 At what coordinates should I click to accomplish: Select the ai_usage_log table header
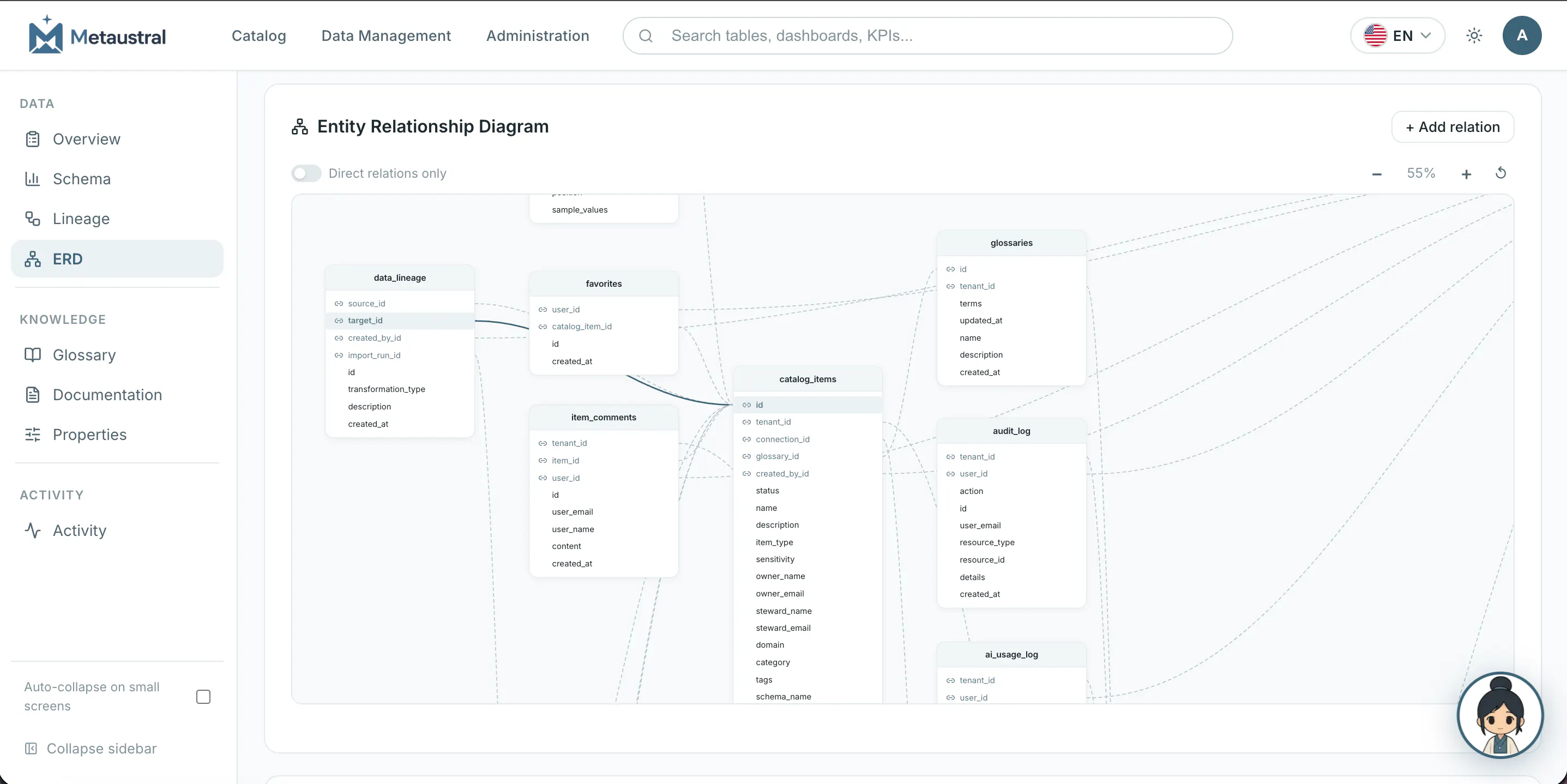point(1011,654)
